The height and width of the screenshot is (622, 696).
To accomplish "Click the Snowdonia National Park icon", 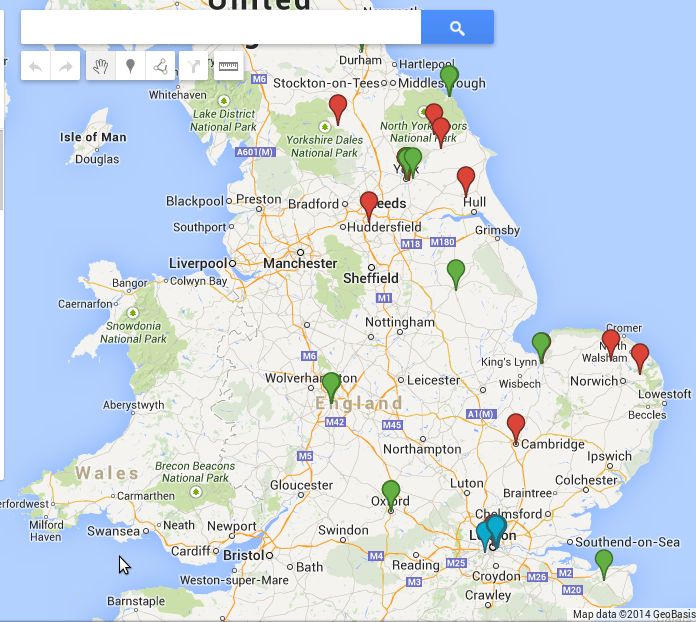I will pyautogui.click(x=133, y=313).
